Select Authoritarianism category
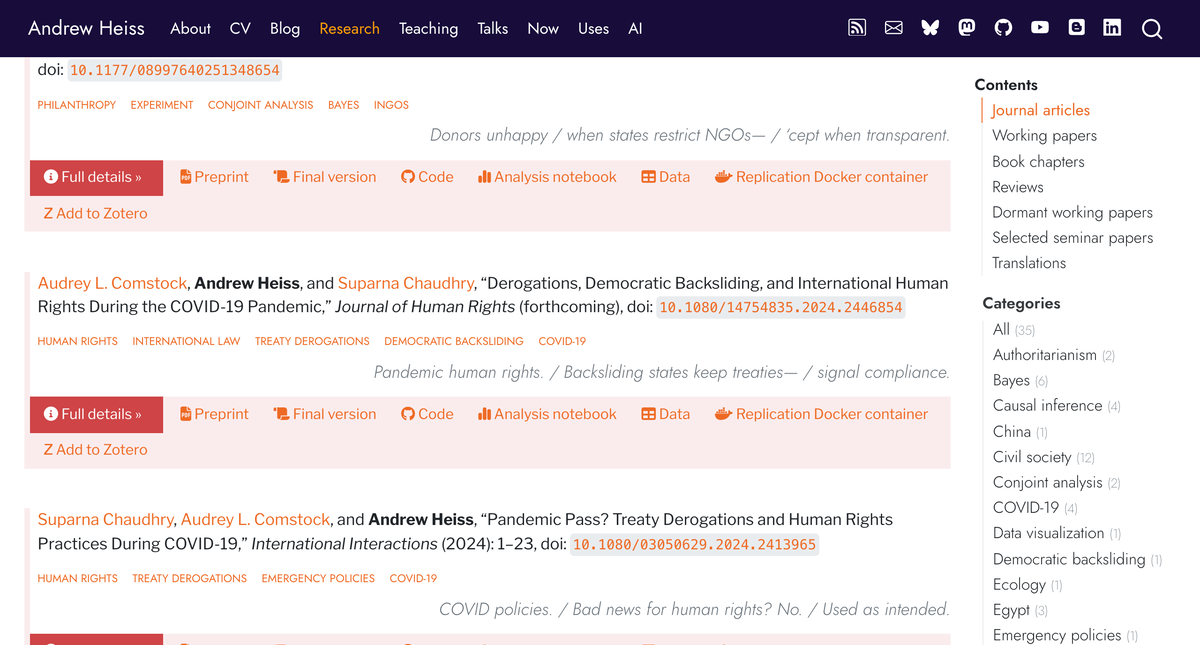The width and height of the screenshot is (1200, 645). coord(1054,355)
